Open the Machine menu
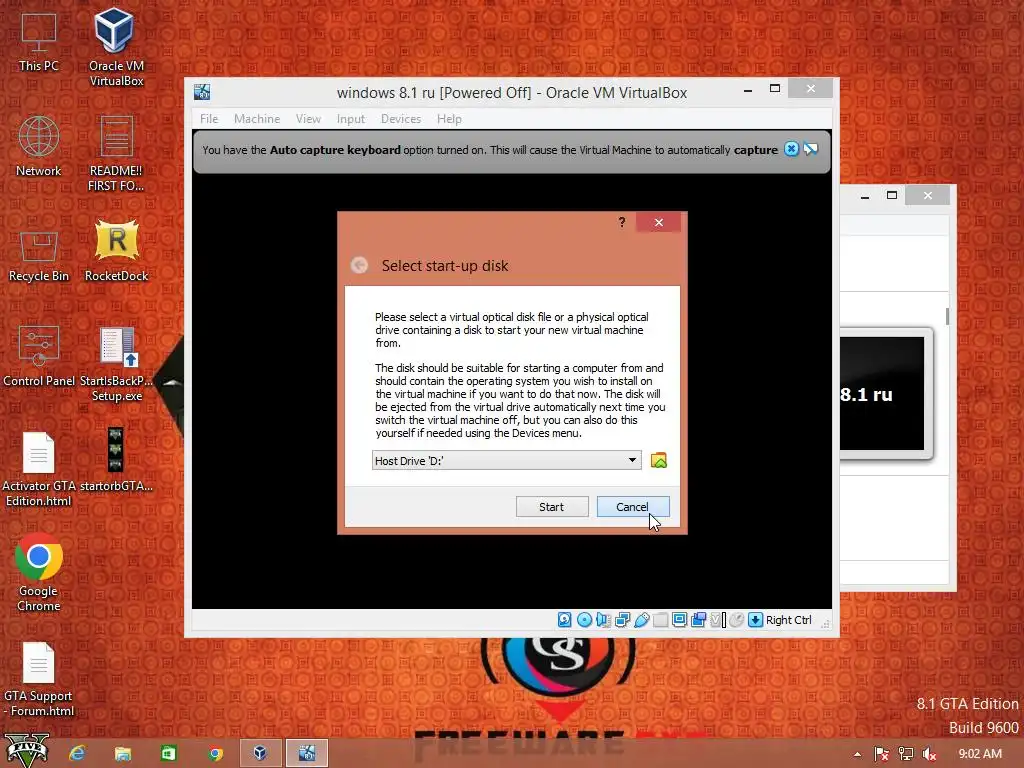1024x768 pixels. click(x=257, y=119)
